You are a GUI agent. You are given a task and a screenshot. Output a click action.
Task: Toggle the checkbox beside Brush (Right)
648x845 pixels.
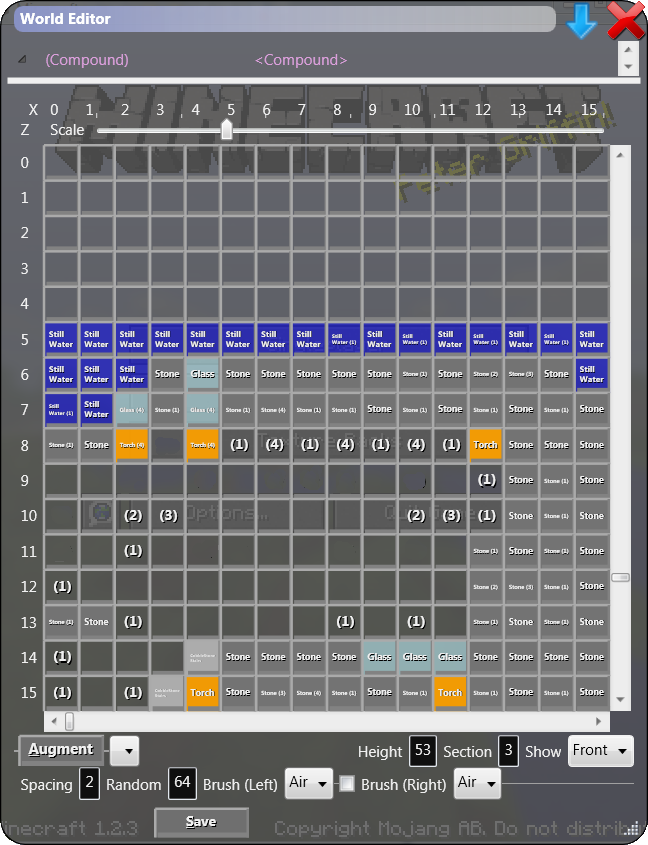coord(346,784)
